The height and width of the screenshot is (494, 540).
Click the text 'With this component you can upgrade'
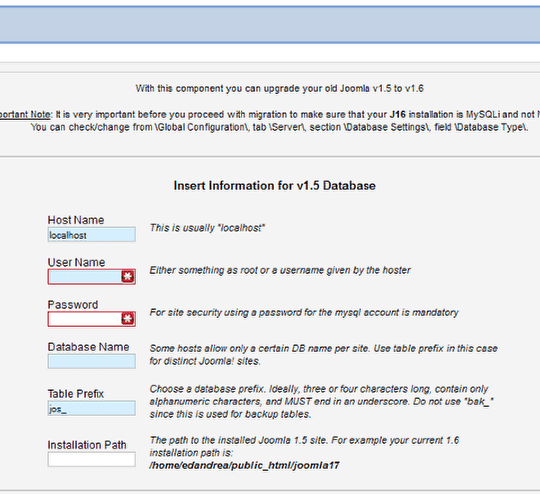click(x=279, y=89)
